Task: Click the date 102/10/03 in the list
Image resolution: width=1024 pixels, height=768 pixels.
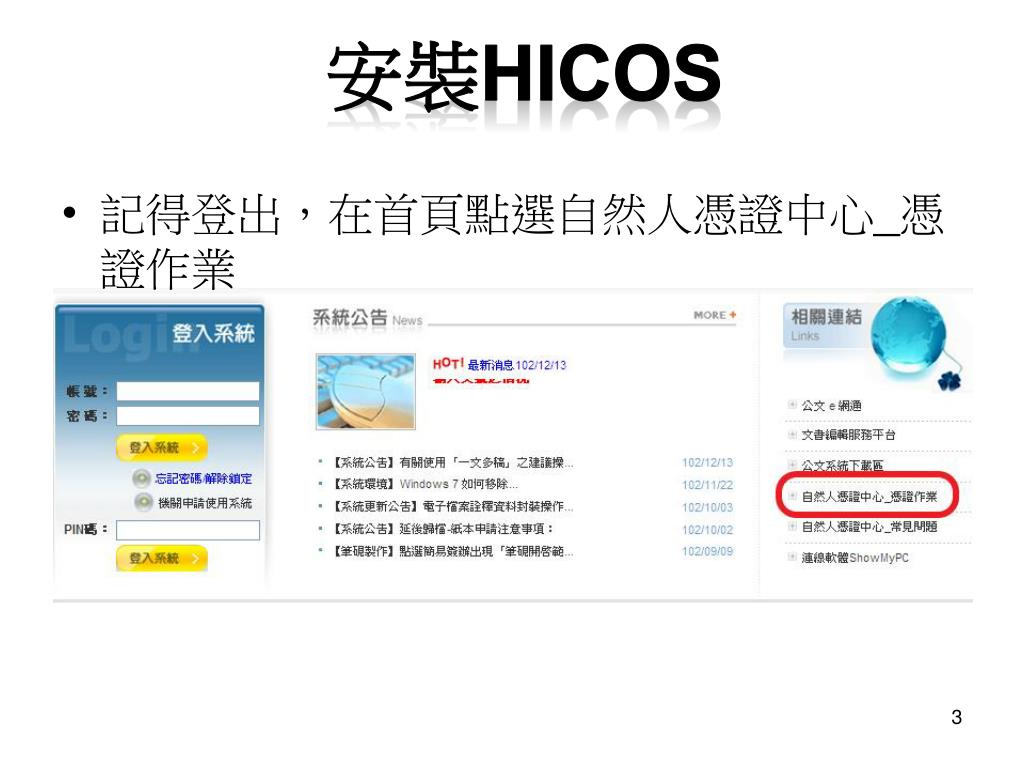Action: tap(707, 507)
